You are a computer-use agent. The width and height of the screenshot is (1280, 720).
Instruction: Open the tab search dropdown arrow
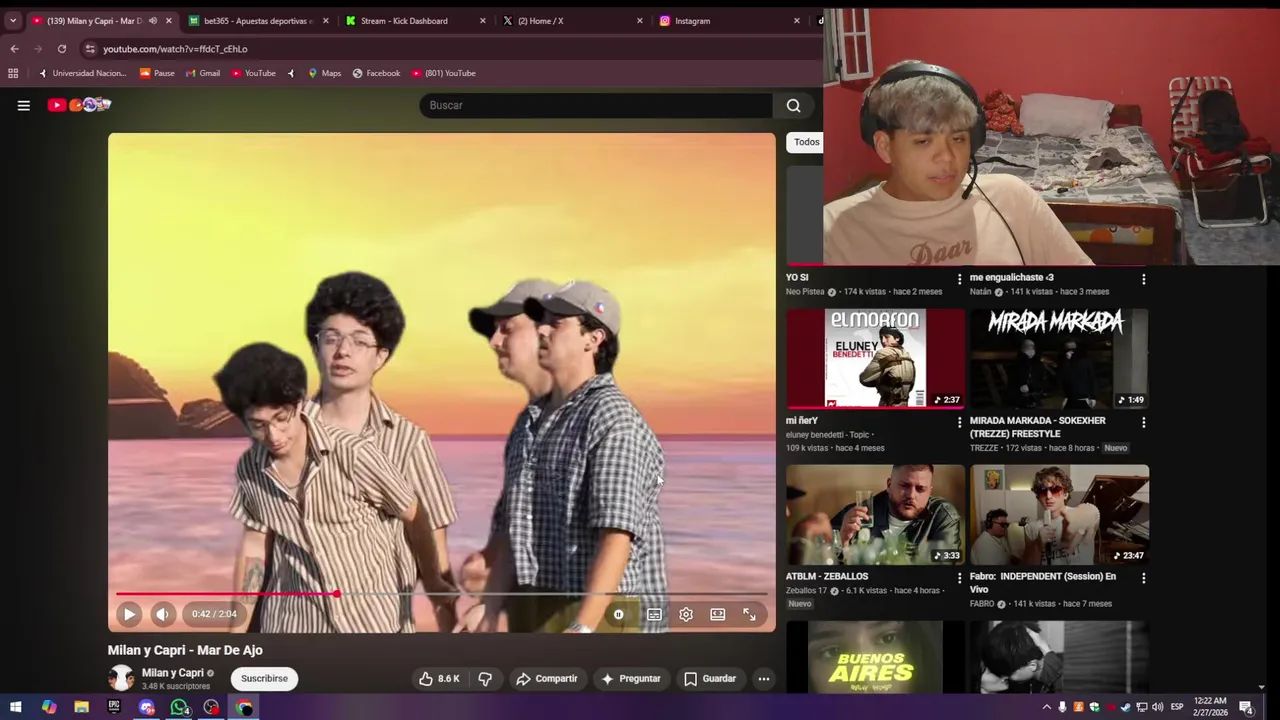point(13,21)
